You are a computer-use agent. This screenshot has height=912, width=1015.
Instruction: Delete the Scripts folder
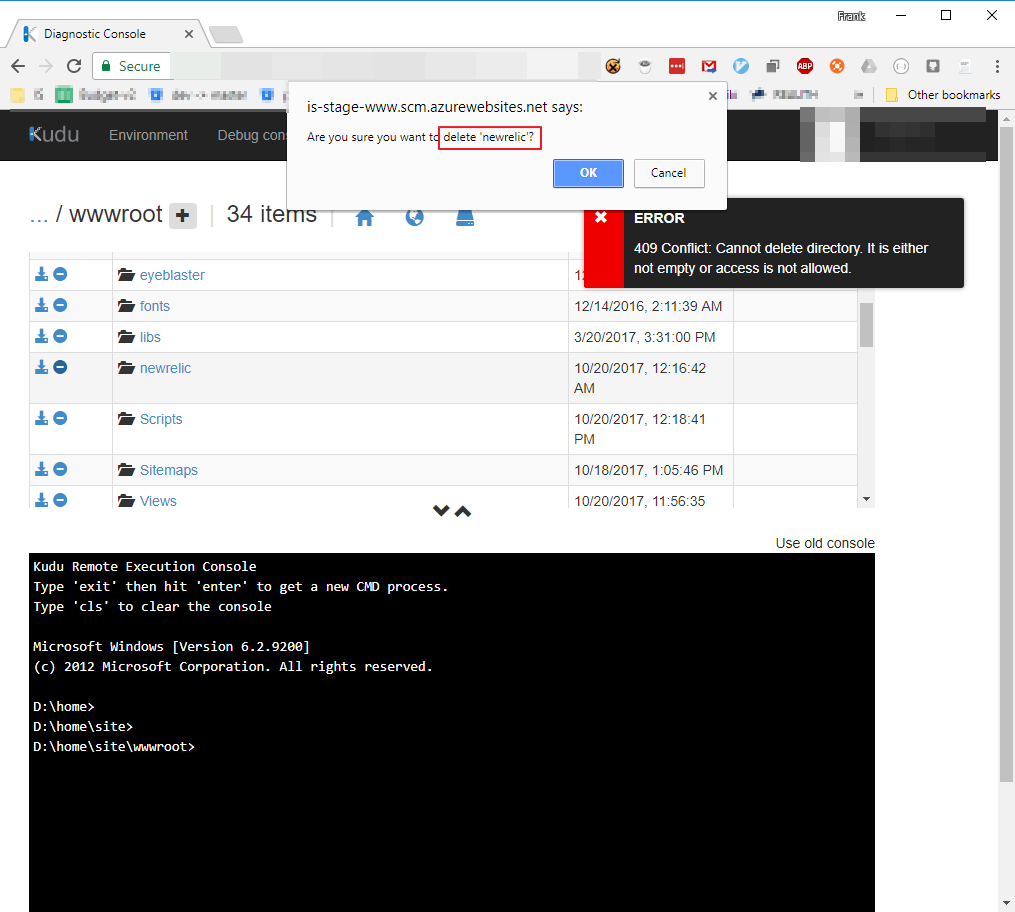pyautogui.click(x=60, y=418)
